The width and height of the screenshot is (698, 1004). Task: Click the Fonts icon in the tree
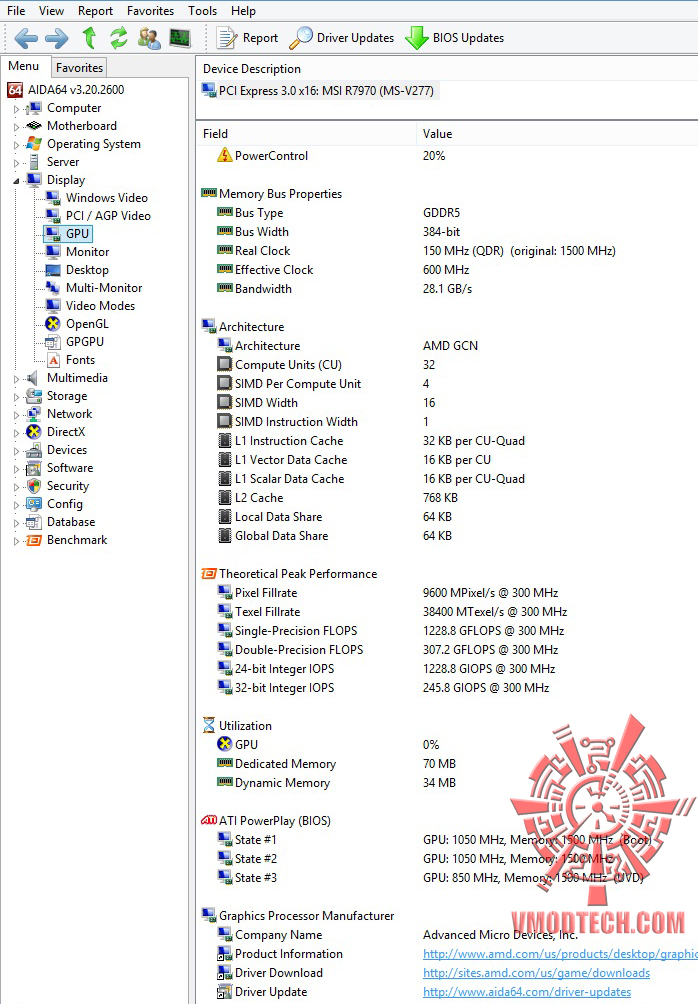click(x=53, y=360)
